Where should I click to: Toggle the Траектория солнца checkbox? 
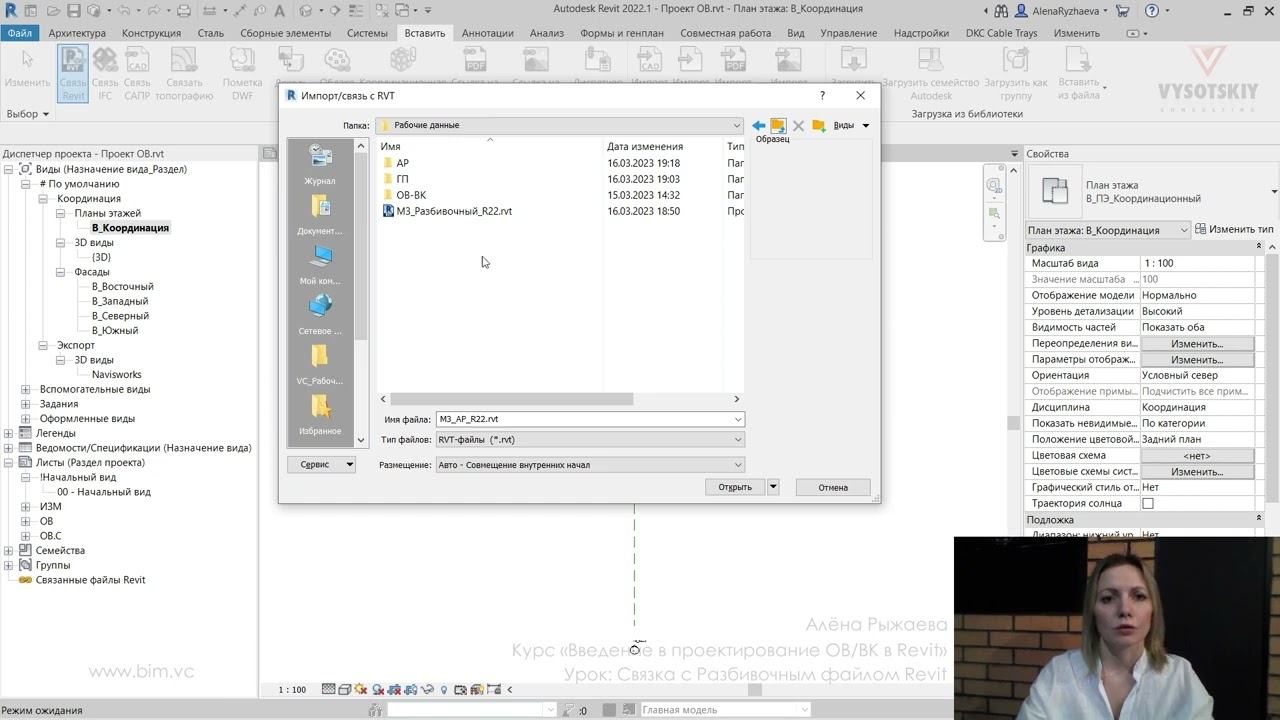tap(1148, 503)
